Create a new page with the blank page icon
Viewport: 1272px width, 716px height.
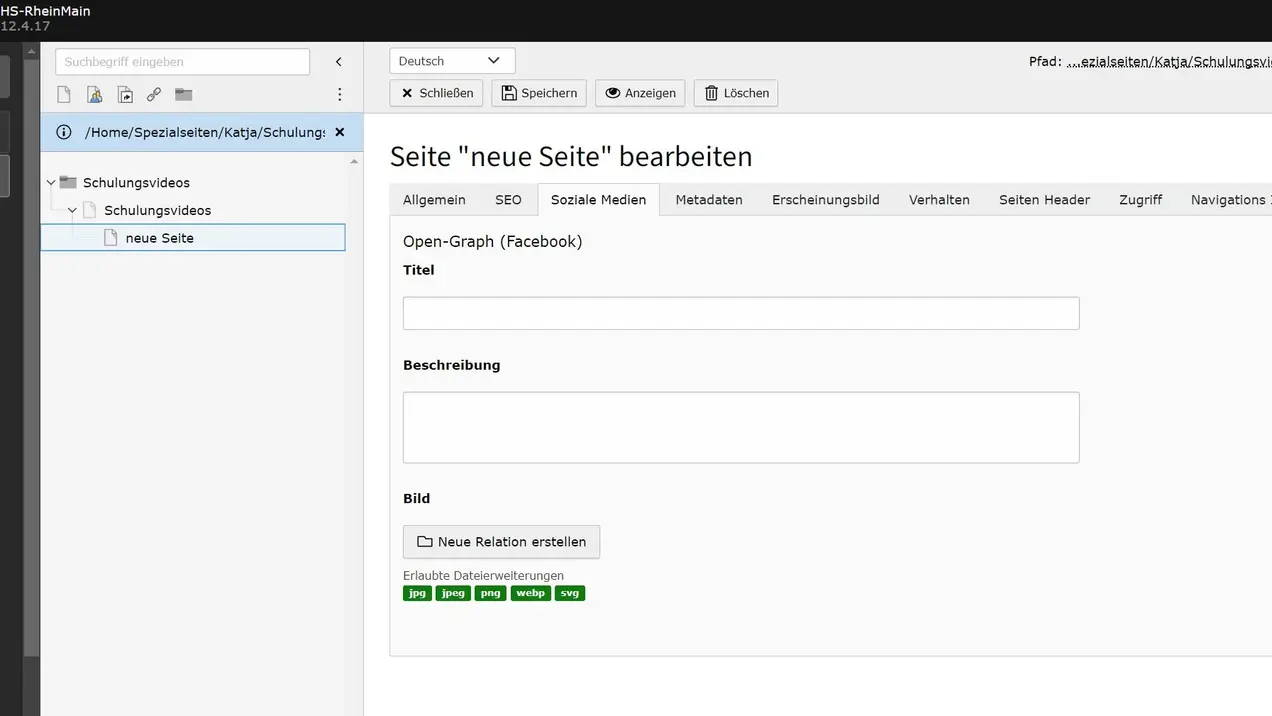tap(63, 94)
